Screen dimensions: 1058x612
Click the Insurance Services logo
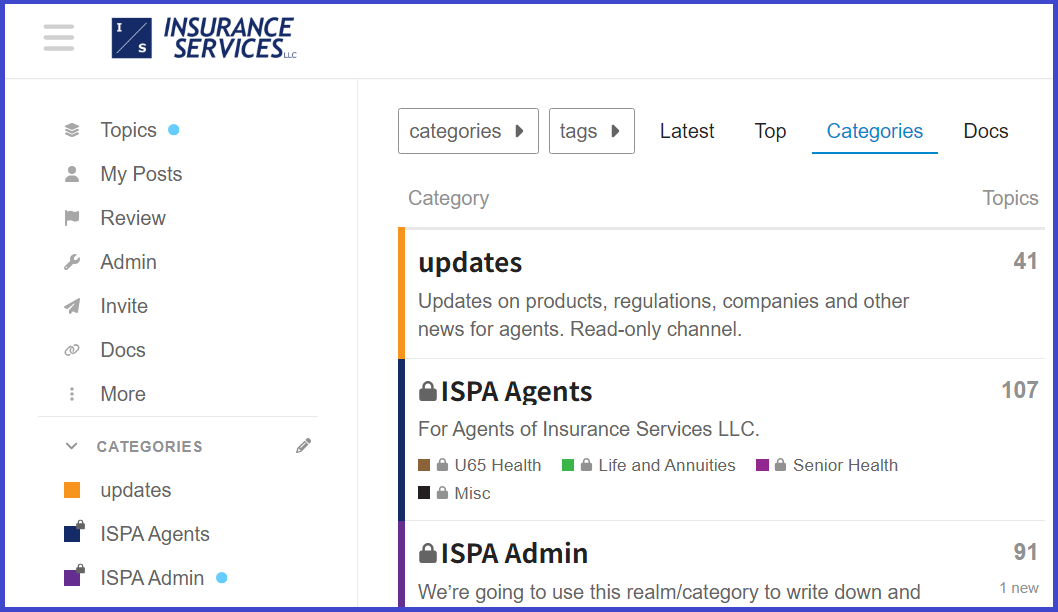[204, 38]
